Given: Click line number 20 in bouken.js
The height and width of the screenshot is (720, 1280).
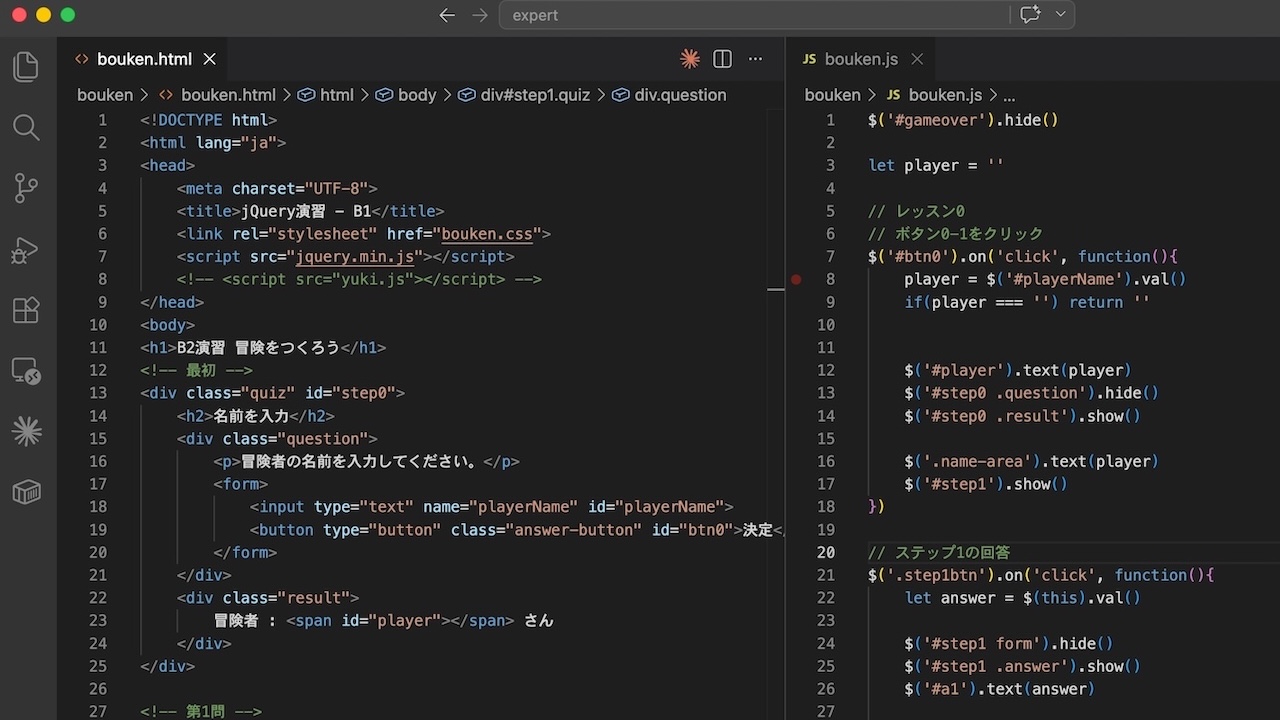Looking at the screenshot, I should pyautogui.click(x=825, y=552).
